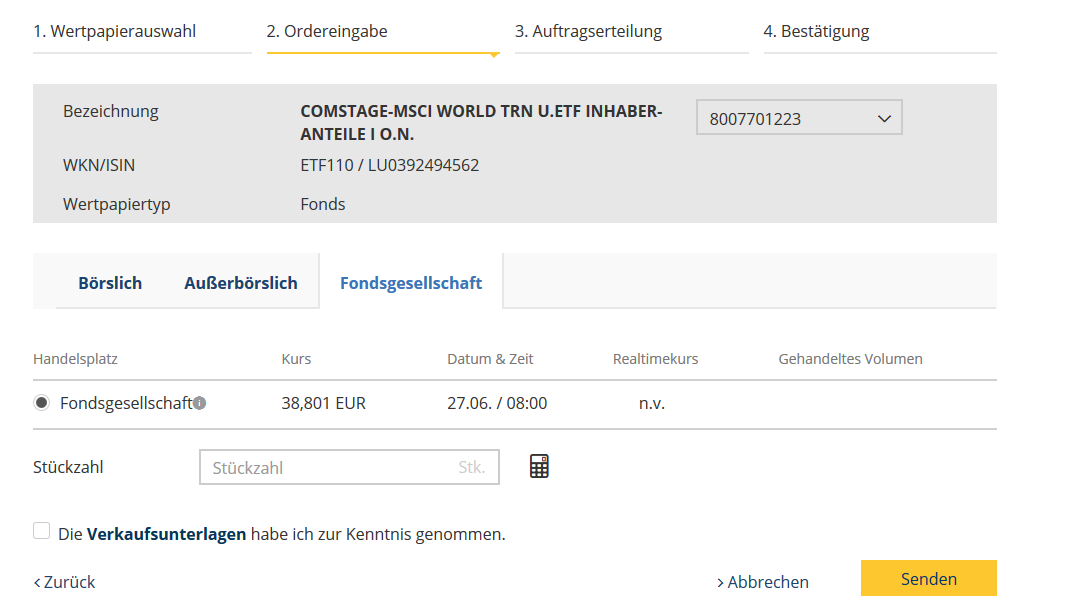Click the Datum & Zeit column header

490,359
